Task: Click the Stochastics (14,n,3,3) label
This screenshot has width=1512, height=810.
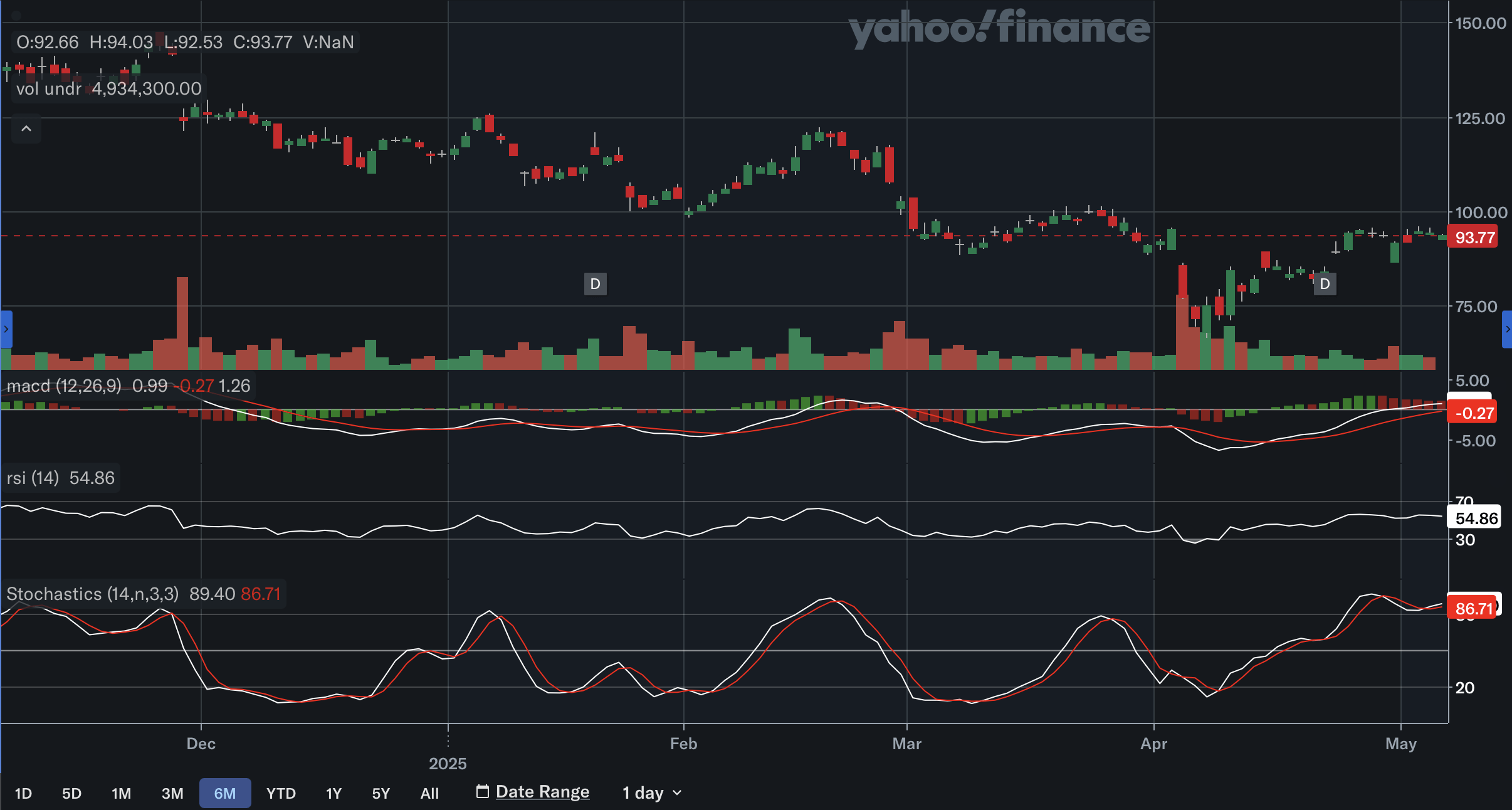Action: pos(92,594)
